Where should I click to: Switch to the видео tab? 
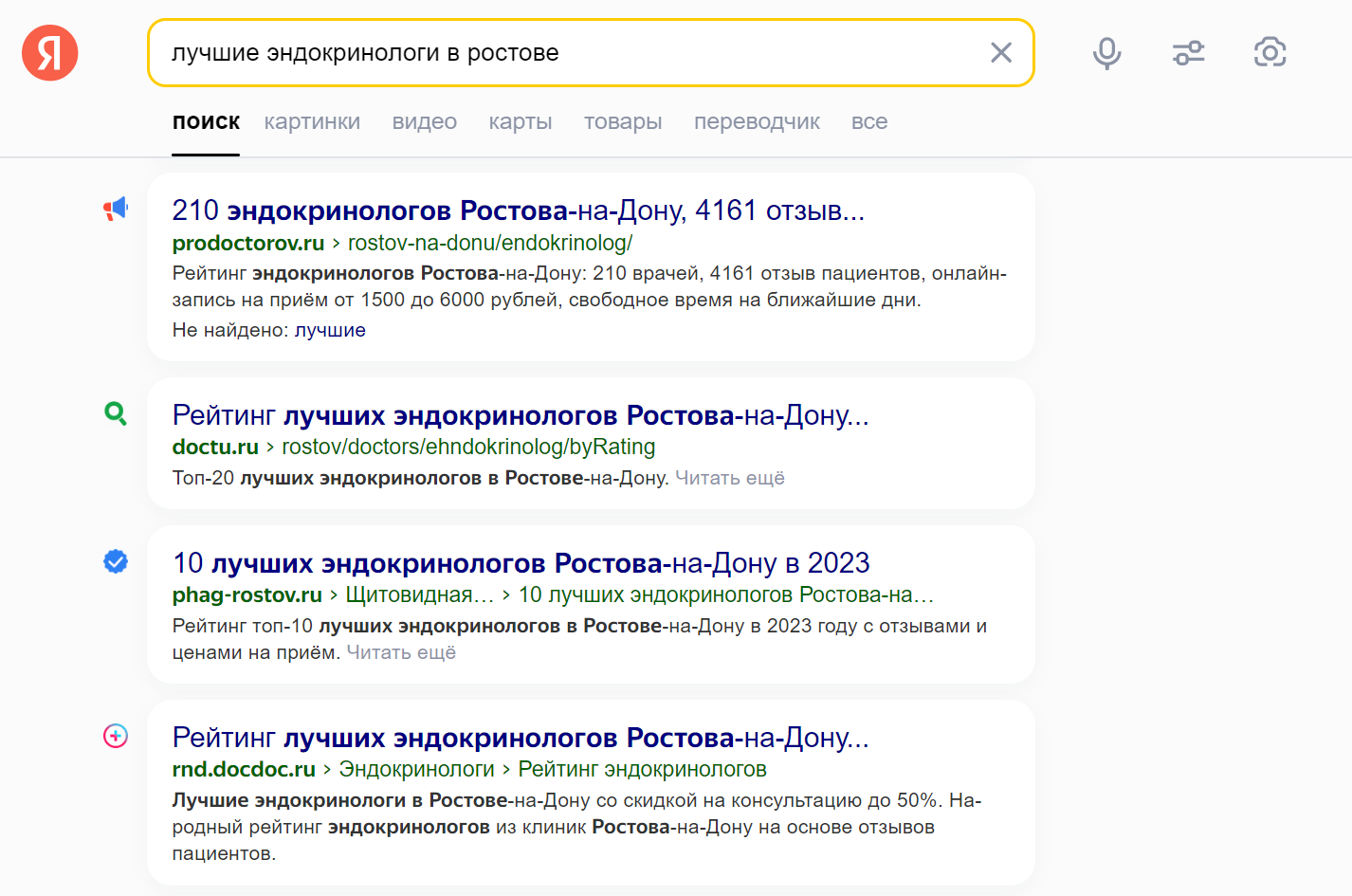424,122
